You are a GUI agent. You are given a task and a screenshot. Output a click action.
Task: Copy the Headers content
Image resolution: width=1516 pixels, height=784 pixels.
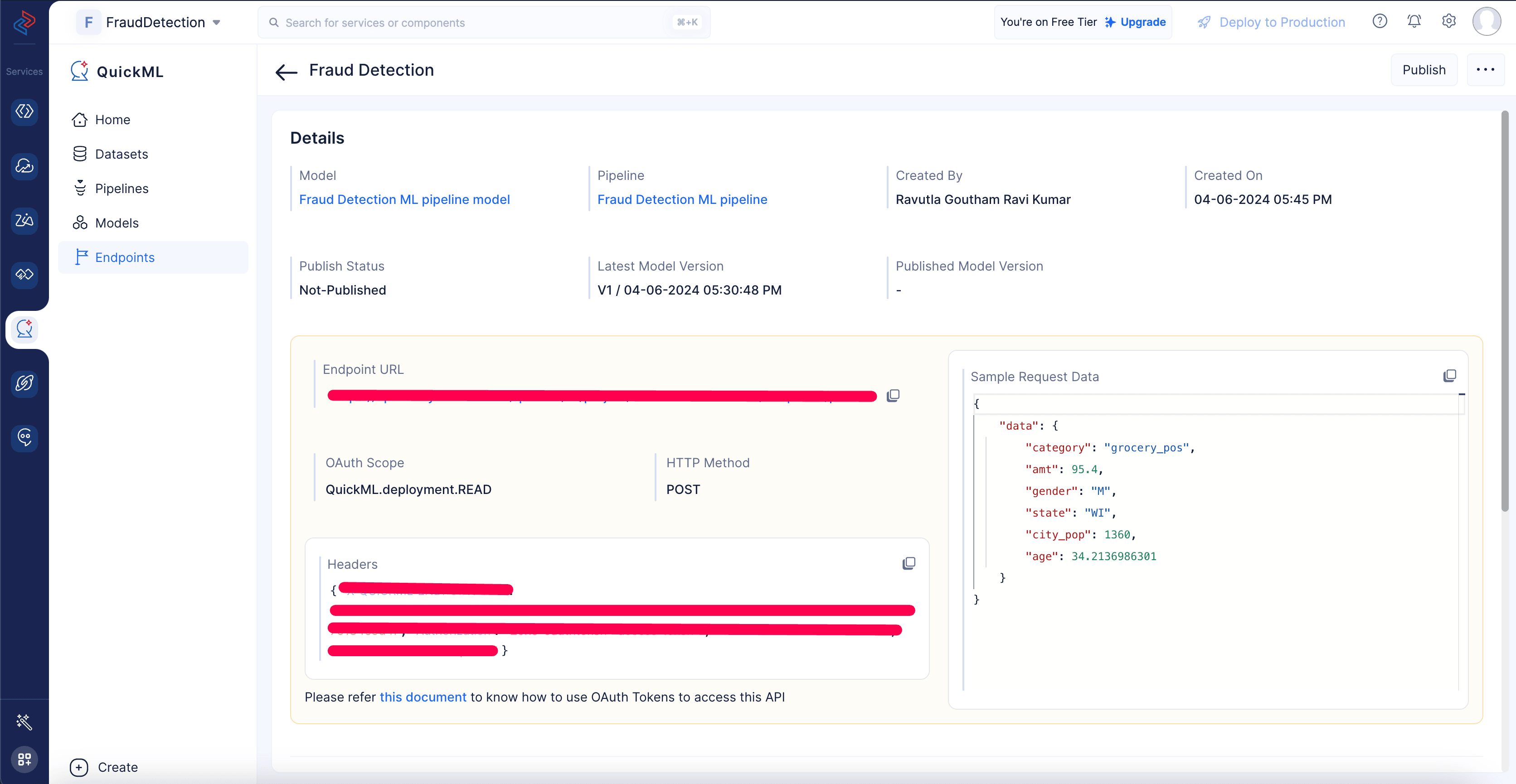pos(909,563)
